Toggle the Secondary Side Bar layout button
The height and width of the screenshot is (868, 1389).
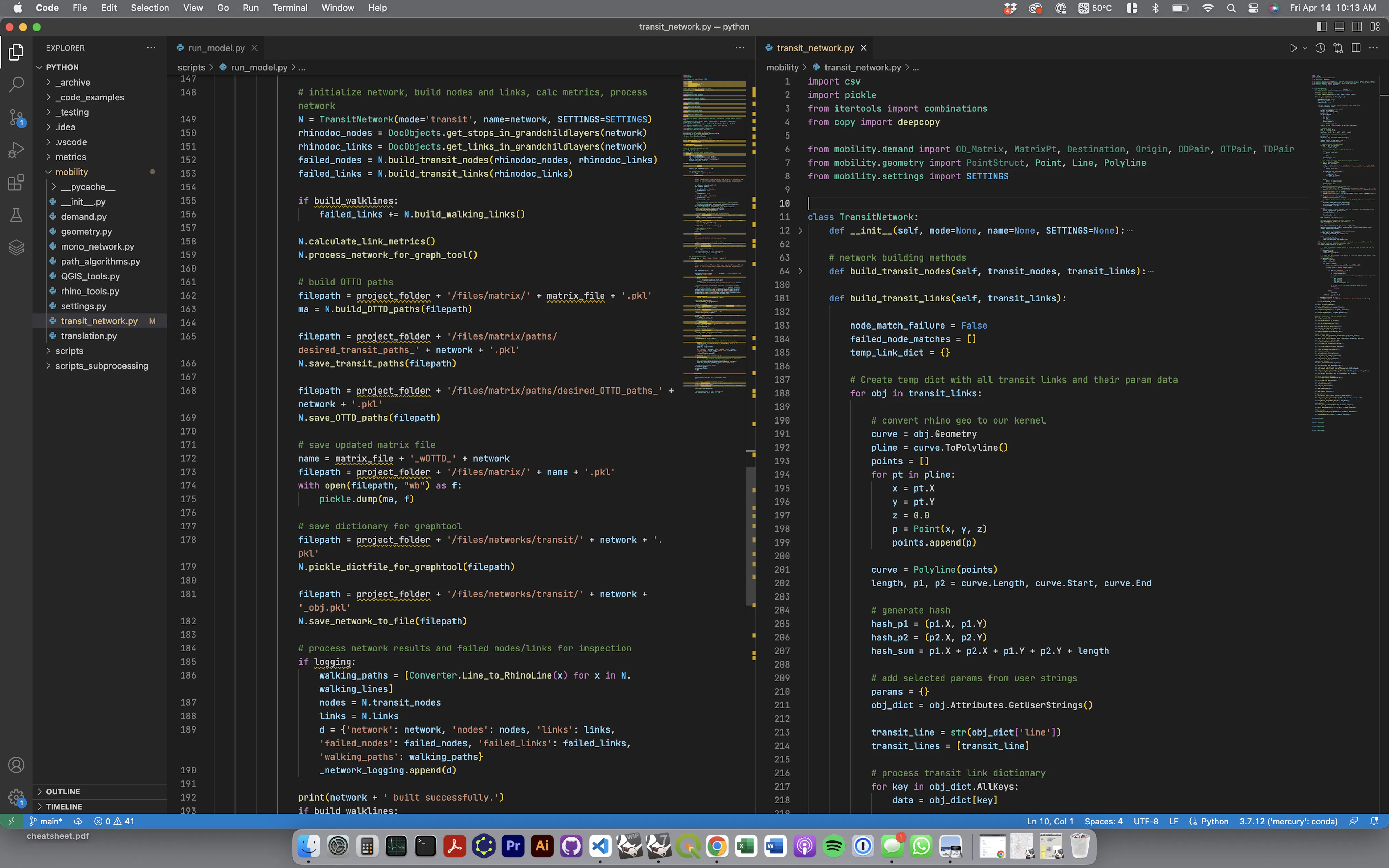(1357, 26)
